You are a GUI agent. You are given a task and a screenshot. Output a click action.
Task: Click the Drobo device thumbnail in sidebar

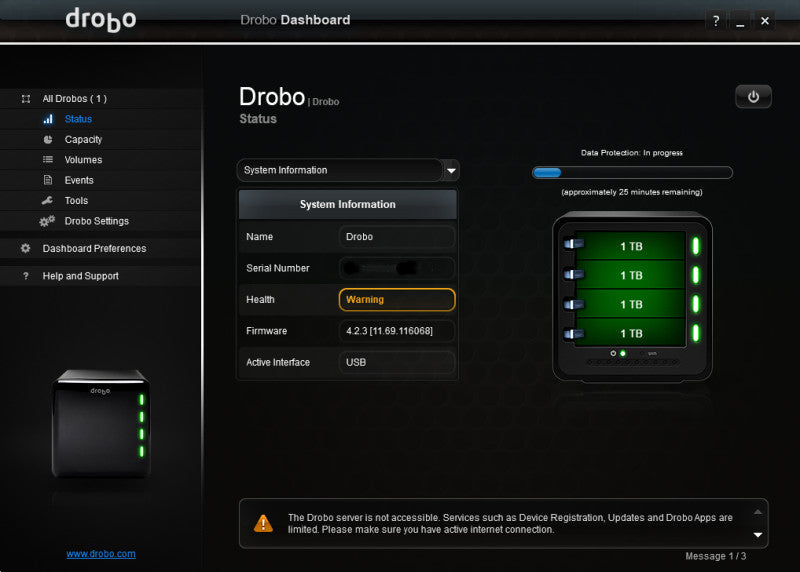(x=101, y=424)
